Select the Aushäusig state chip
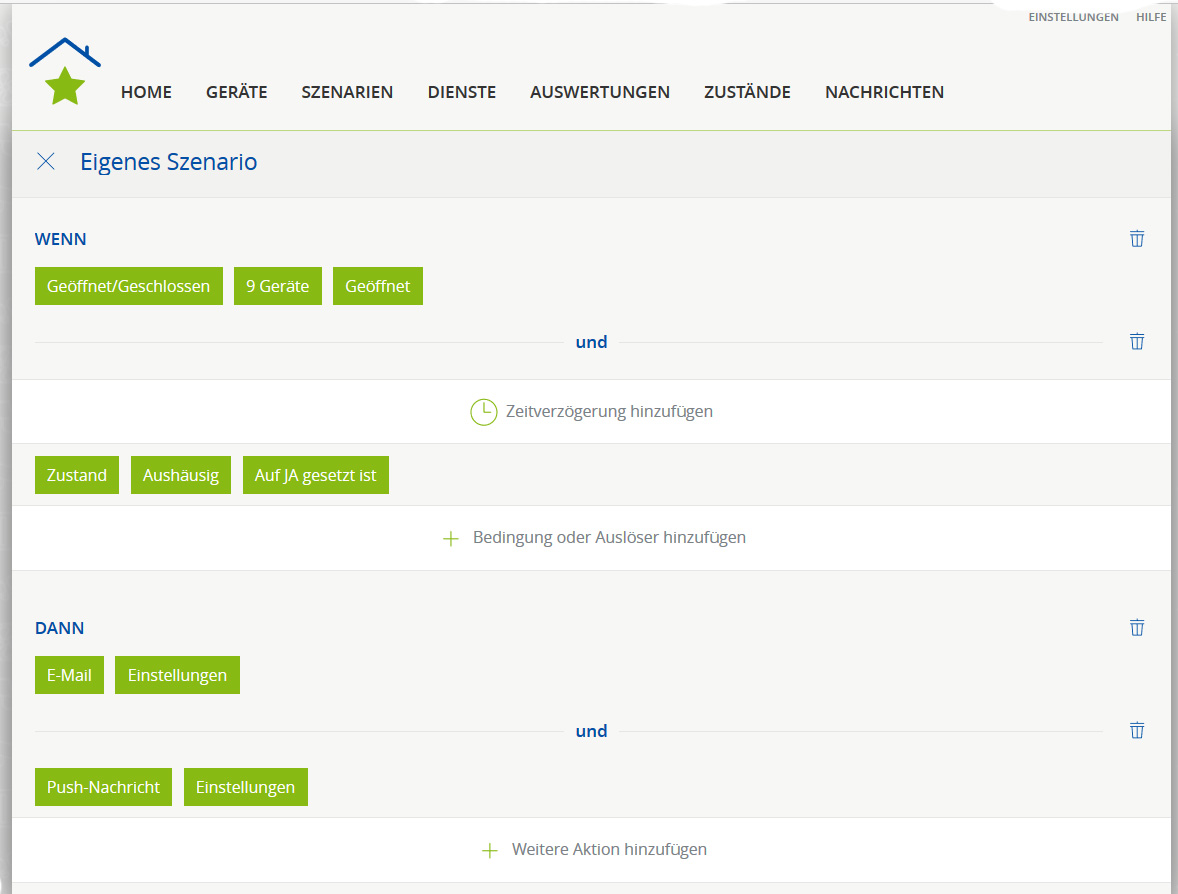This screenshot has width=1178, height=894. click(x=180, y=475)
